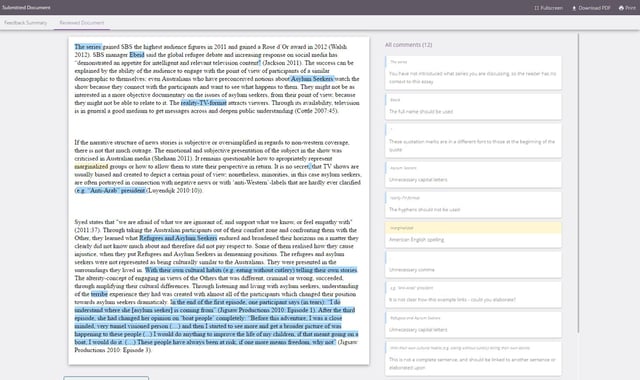640x380 pixels.
Task: Click highlighted phrase 'The series' in document
Action: (88, 47)
